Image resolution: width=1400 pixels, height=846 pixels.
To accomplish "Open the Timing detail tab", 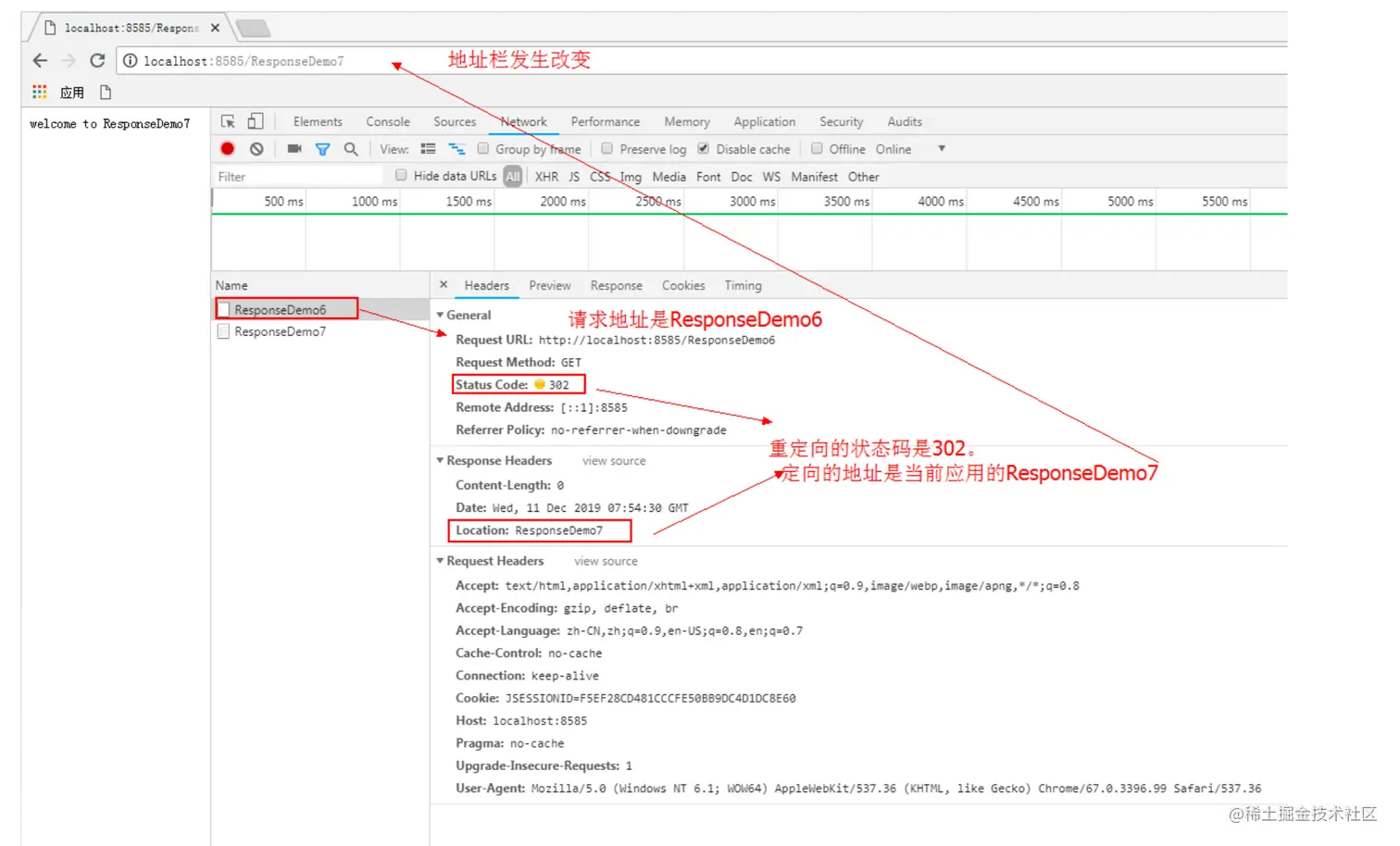I will coord(743,285).
